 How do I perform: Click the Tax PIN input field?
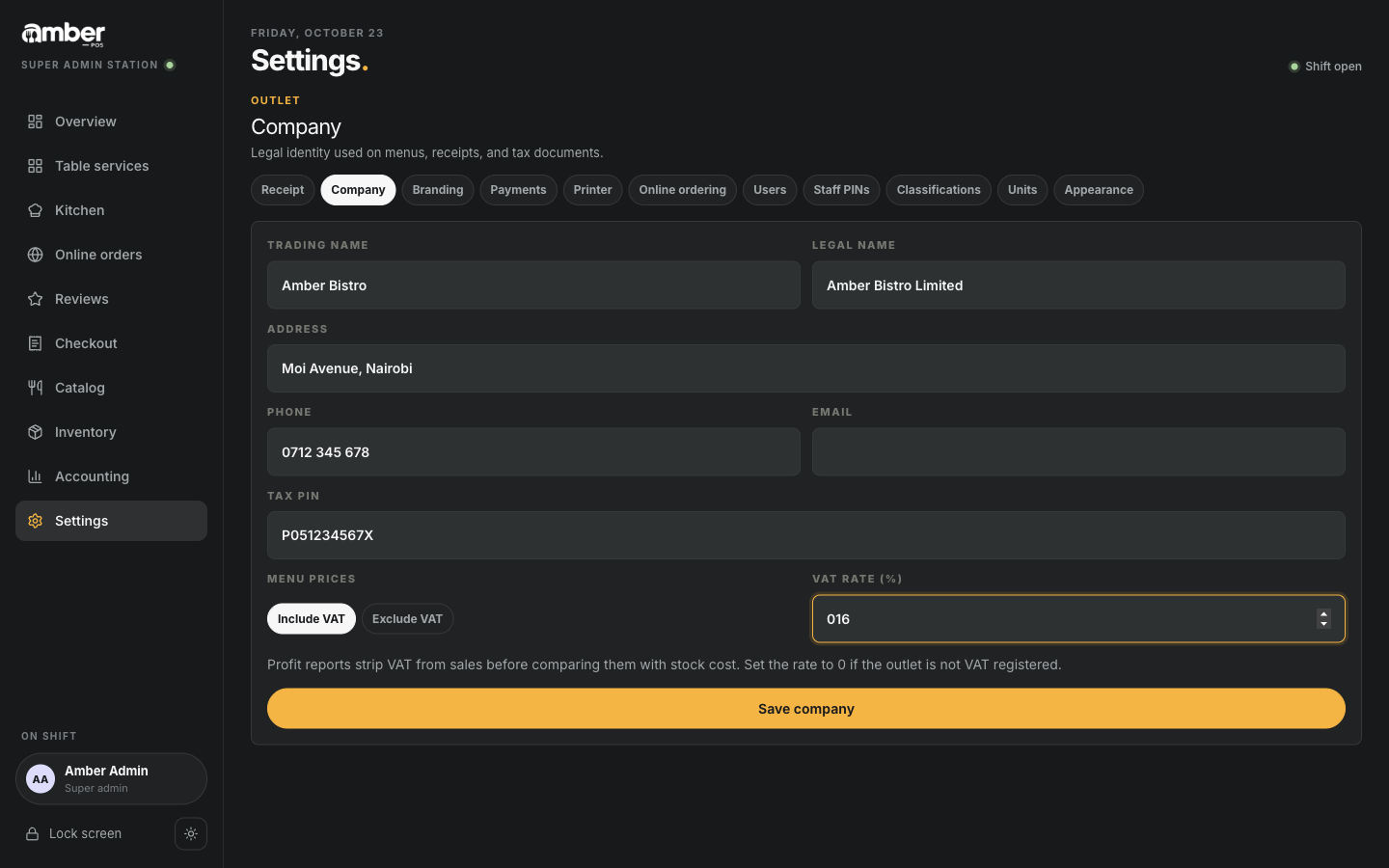click(x=806, y=535)
